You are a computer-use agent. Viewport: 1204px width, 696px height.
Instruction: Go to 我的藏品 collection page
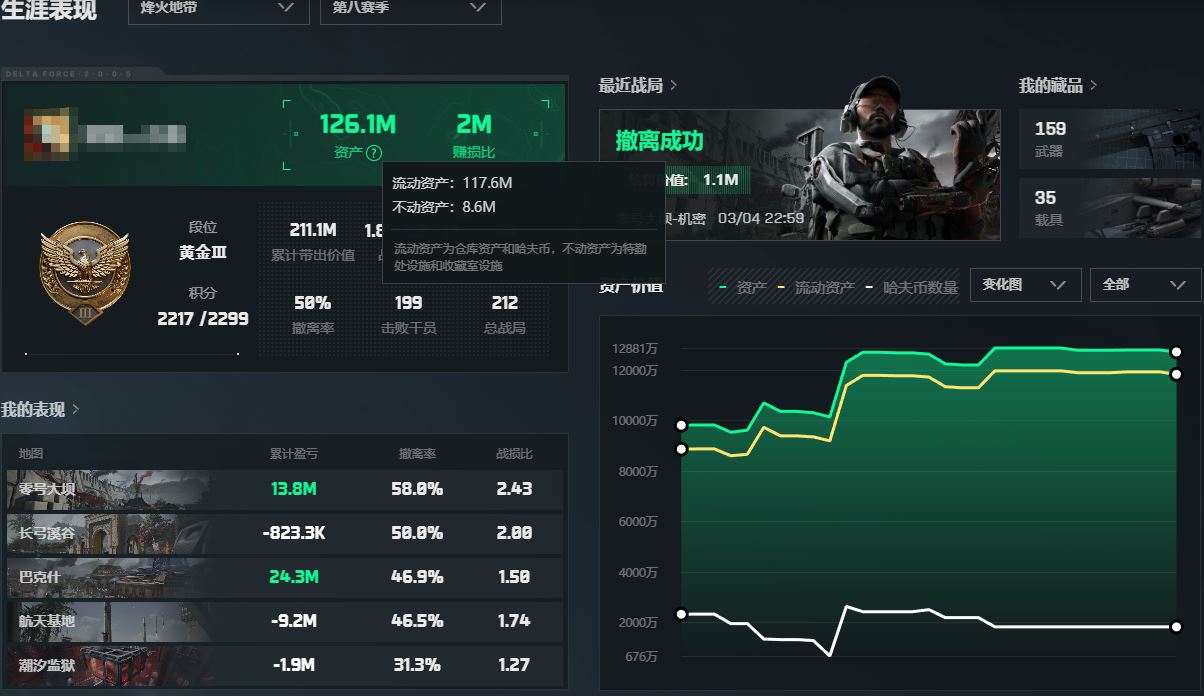click(x=1057, y=86)
